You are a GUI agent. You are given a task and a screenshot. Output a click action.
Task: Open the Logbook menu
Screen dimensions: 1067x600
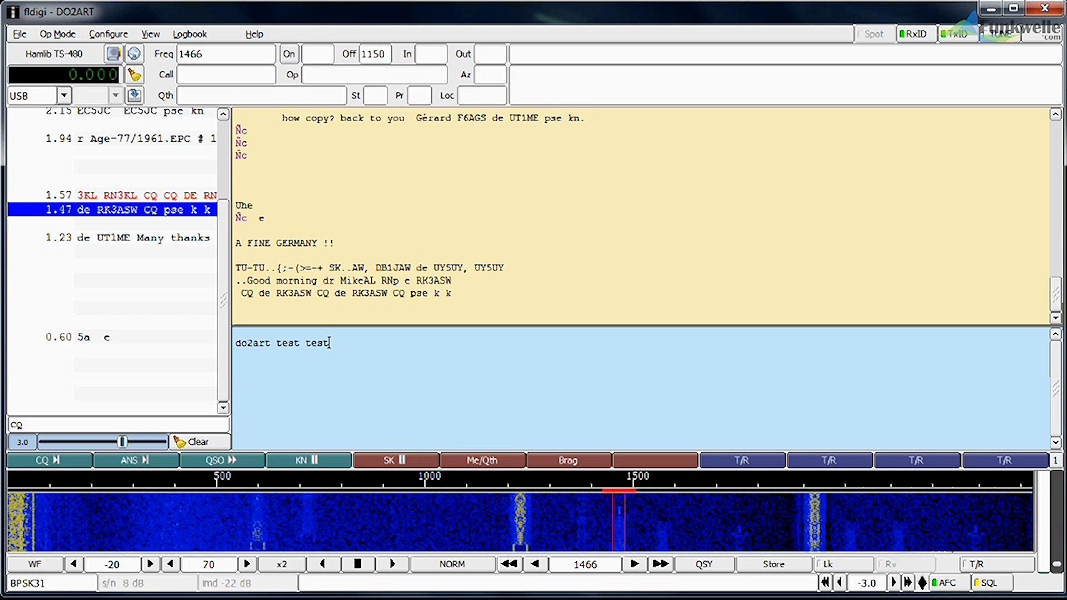click(x=190, y=34)
